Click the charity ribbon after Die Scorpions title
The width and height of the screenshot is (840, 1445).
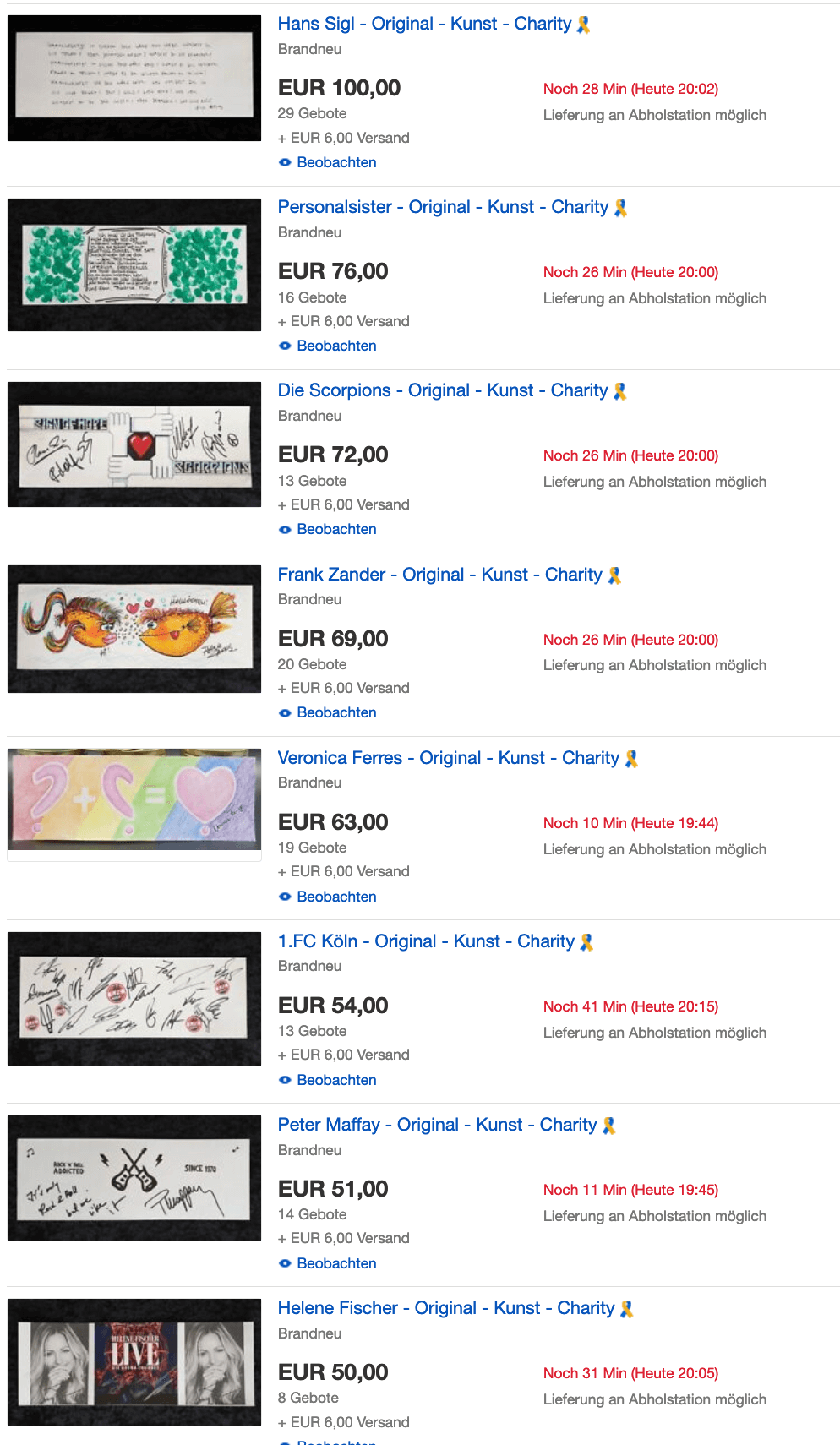[x=619, y=392]
